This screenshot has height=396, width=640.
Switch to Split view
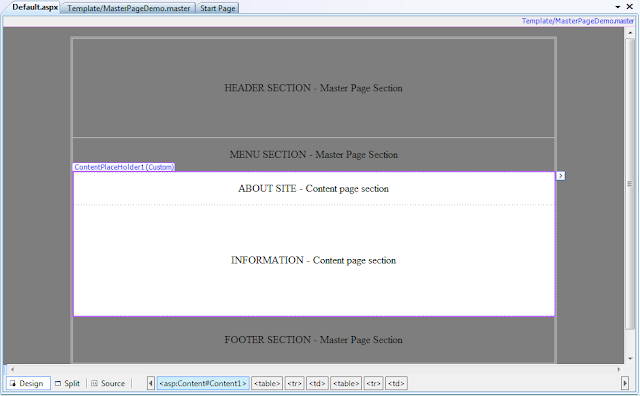pyautogui.click(x=68, y=383)
